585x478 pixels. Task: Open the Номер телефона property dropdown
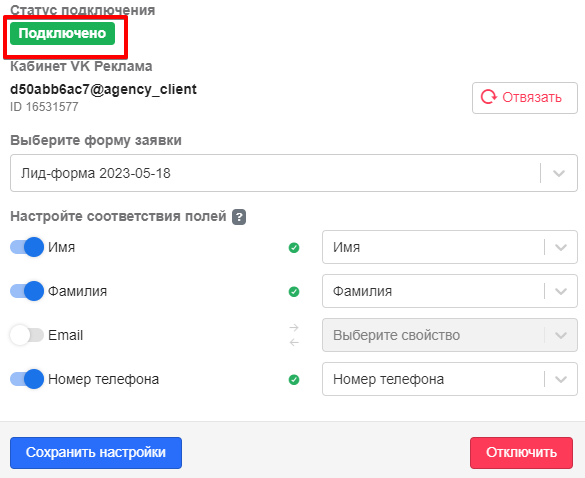click(x=450, y=379)
